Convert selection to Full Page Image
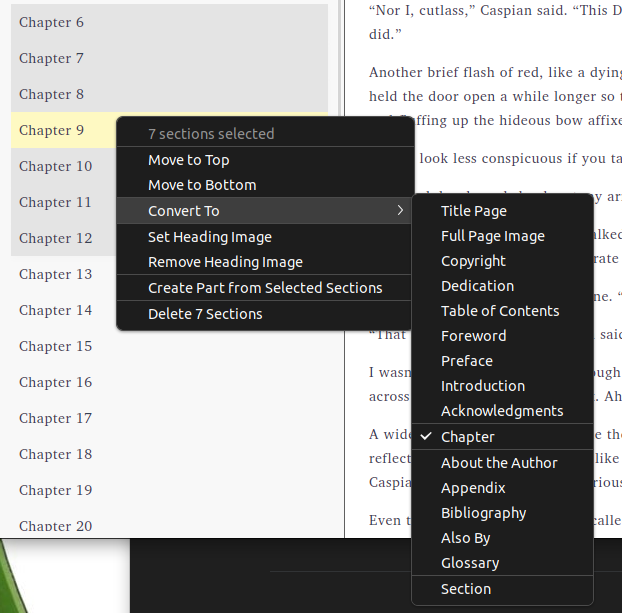622x613 pixels. pyautogui.click(x=503, y=236)
